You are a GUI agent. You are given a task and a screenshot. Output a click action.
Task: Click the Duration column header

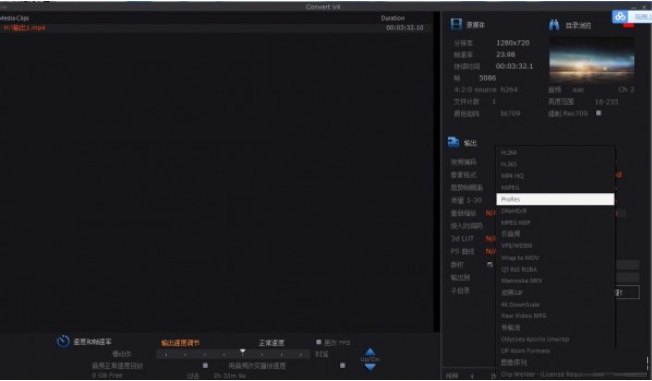pos(393,18)
